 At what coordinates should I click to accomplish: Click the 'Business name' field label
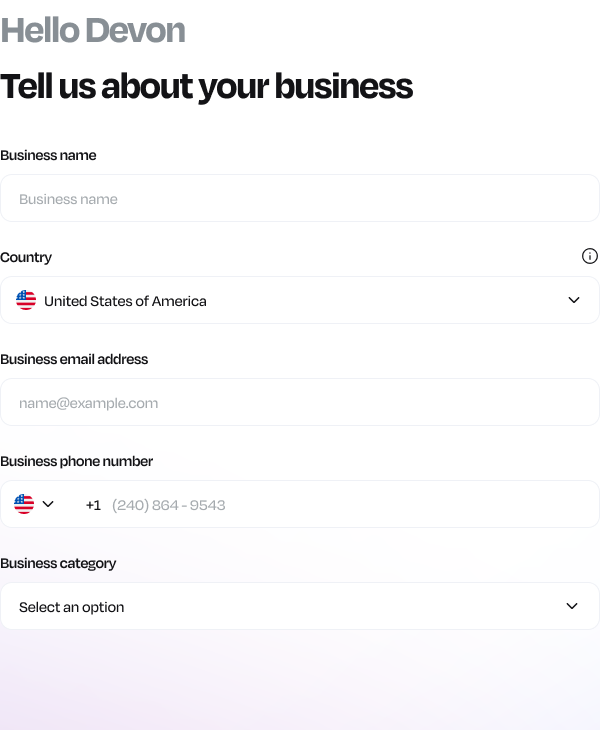(48, 155)
